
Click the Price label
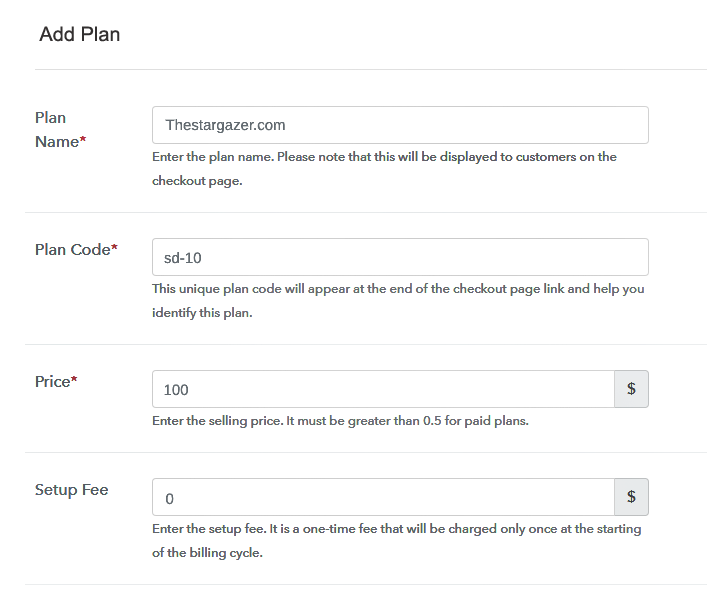[x=52, y=382]
